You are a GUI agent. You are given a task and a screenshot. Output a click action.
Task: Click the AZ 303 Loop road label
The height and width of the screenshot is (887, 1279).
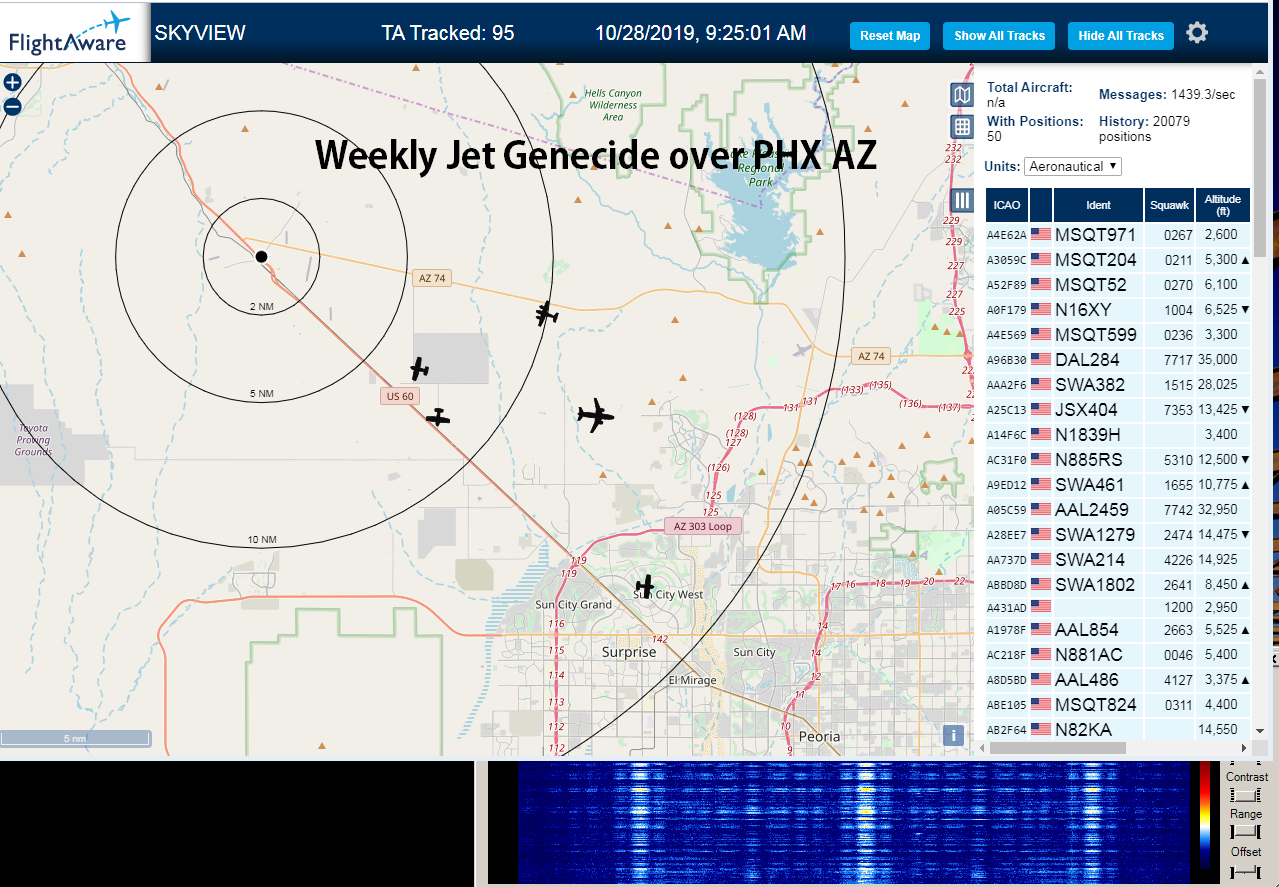pos(703,526)
